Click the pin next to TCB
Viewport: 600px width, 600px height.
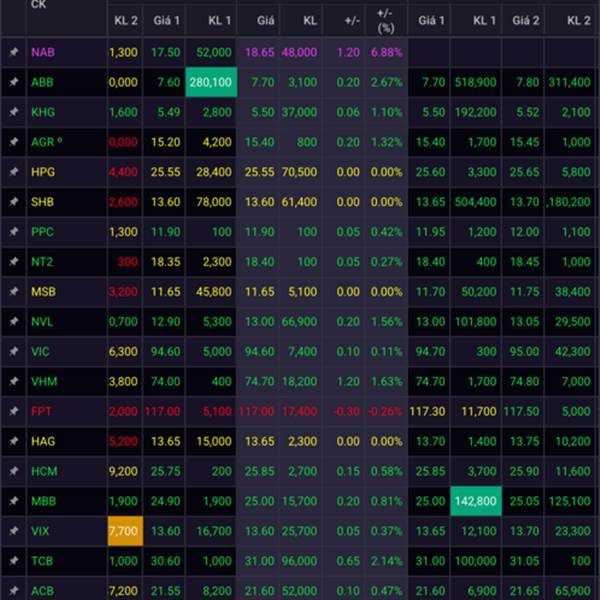pyautogui.click(x=14, y=561)
